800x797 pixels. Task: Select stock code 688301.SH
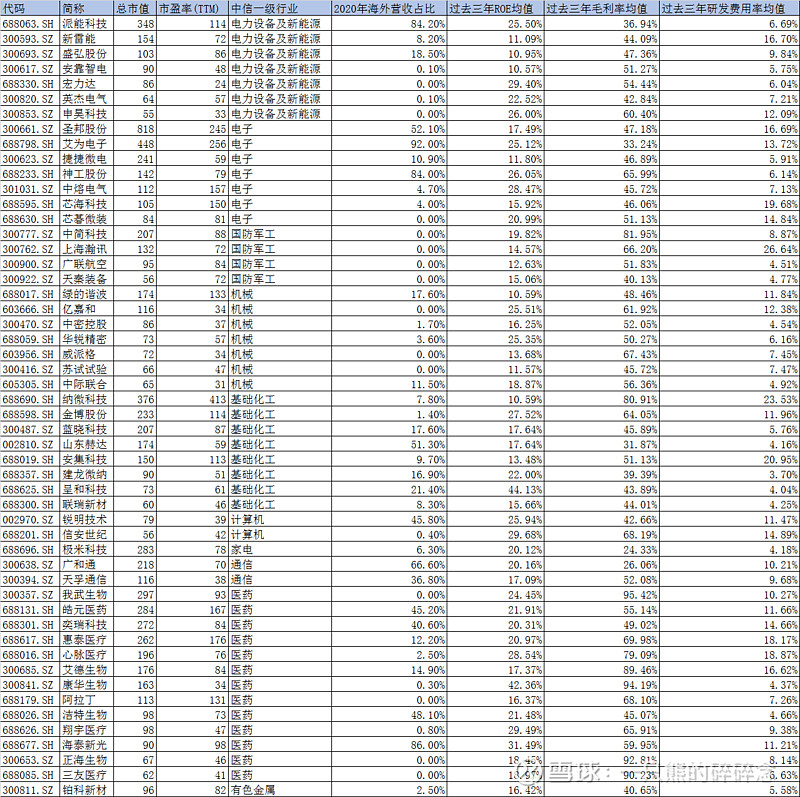[x=28, y=625]
